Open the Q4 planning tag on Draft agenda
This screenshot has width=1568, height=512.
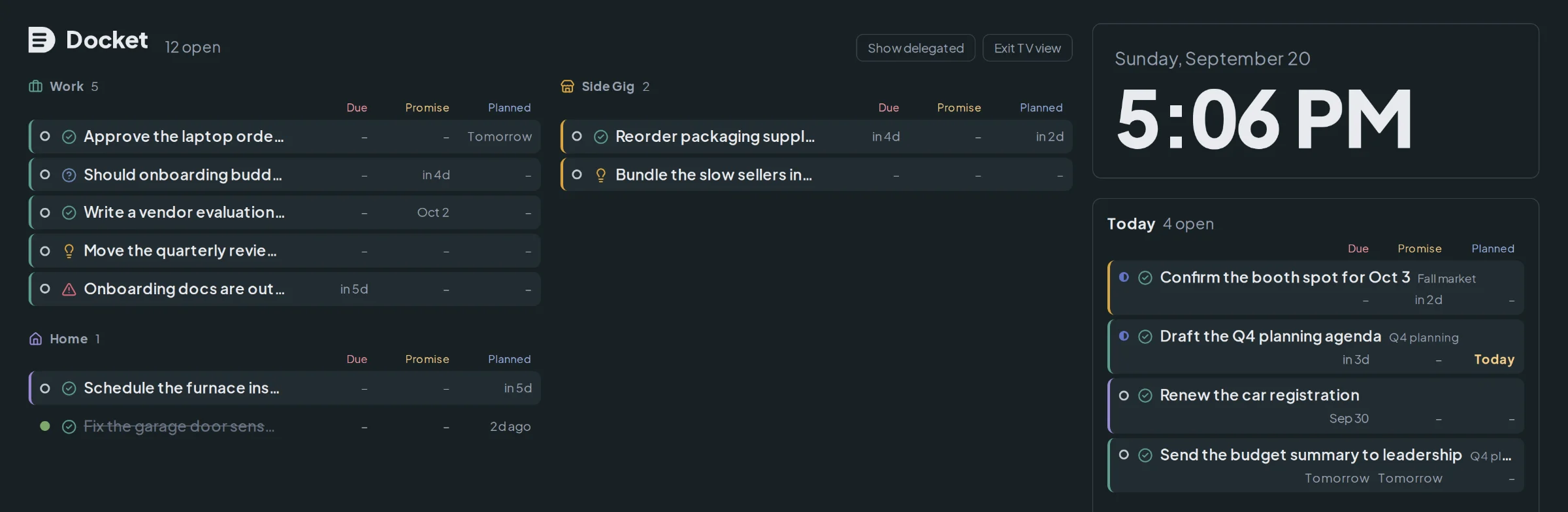1424,337
